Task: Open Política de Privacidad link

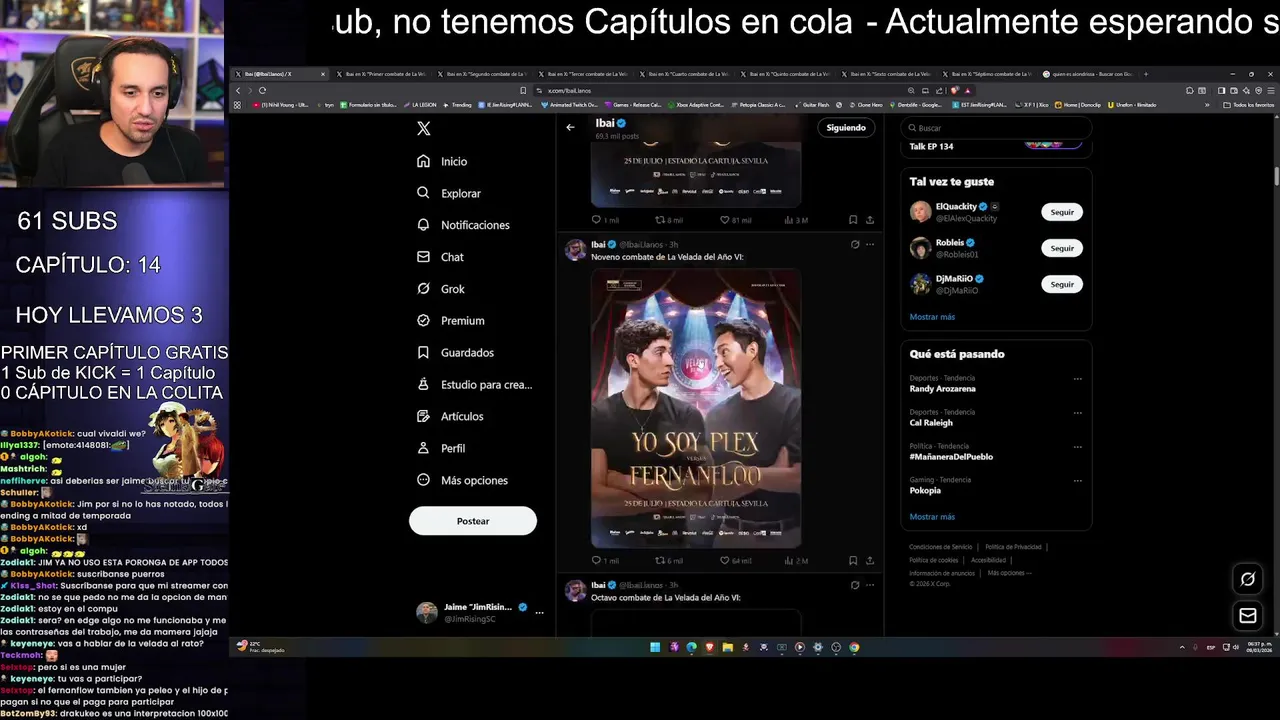Action: [1013, 547]
